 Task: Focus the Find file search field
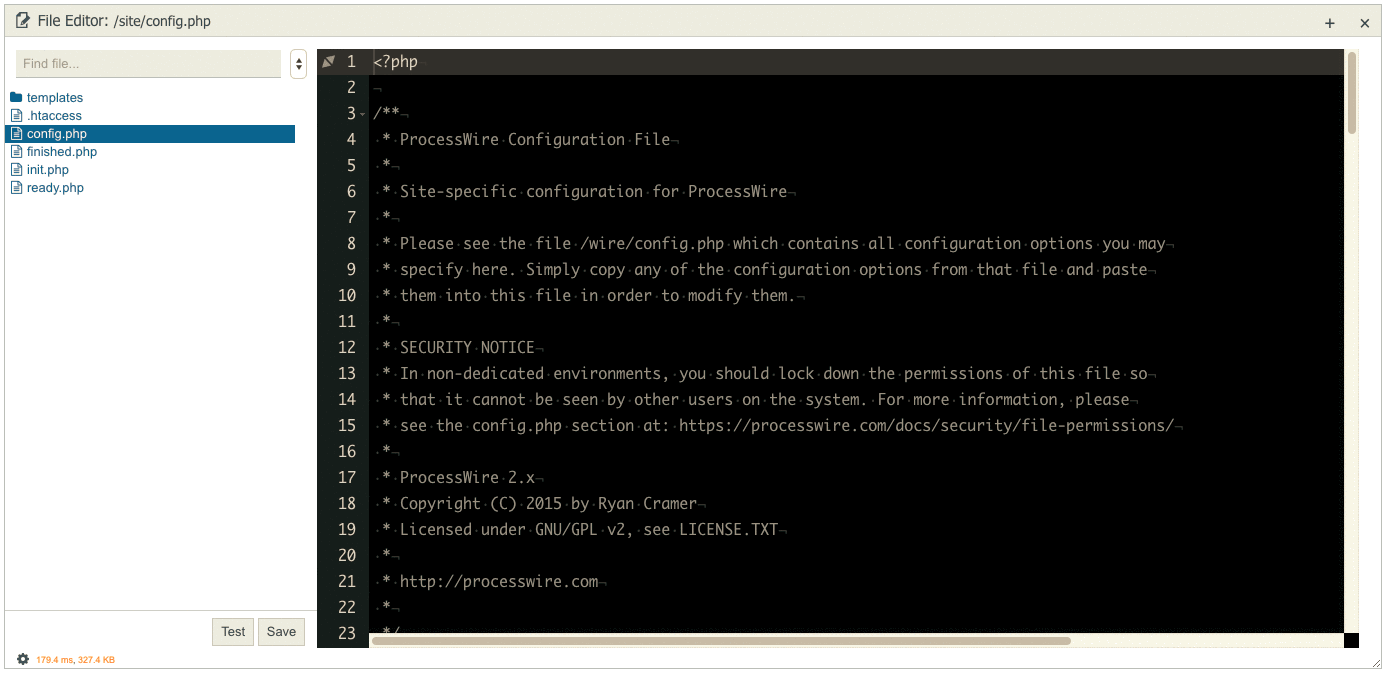coord(148,64)
